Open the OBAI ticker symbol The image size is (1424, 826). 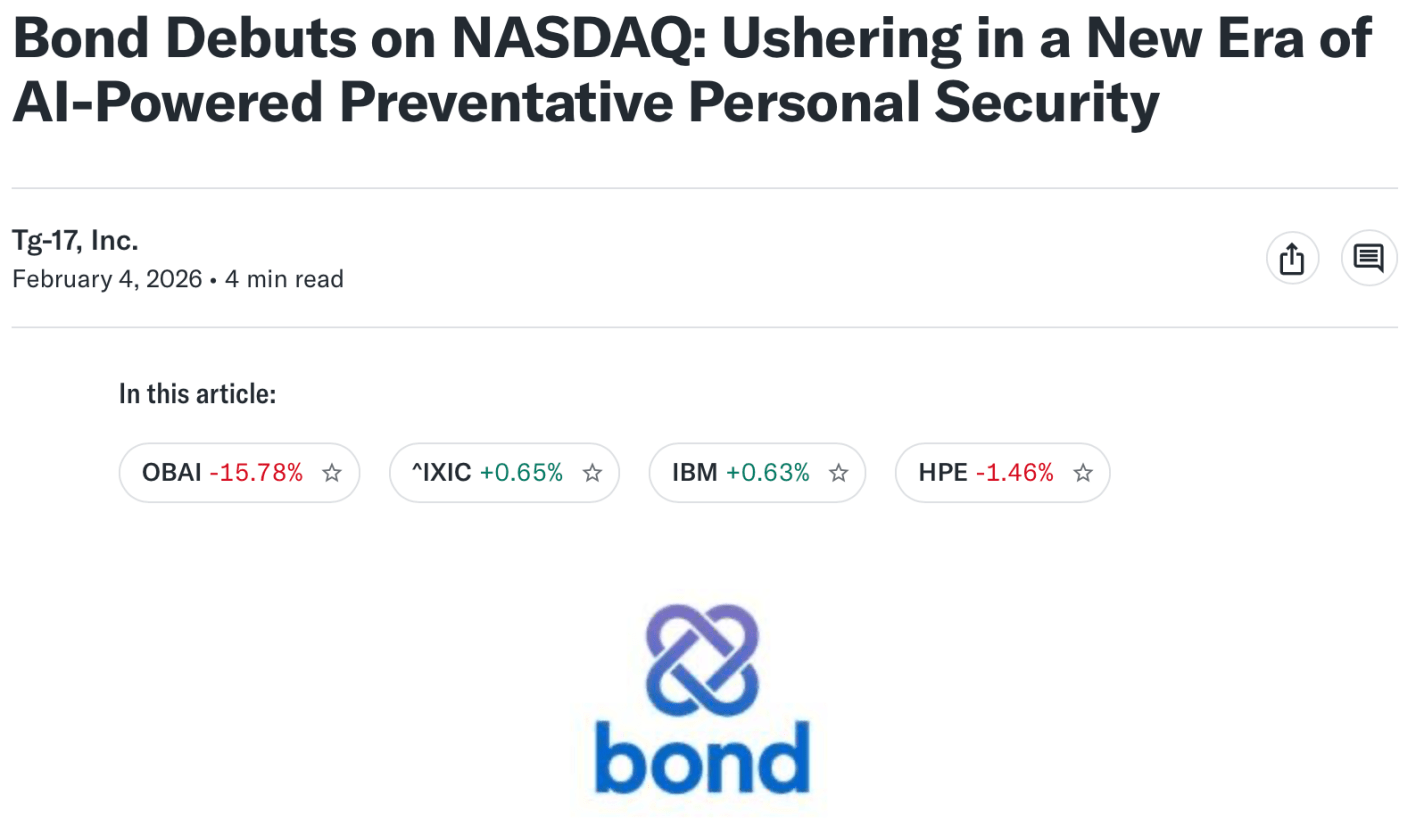tap(172, 473)
